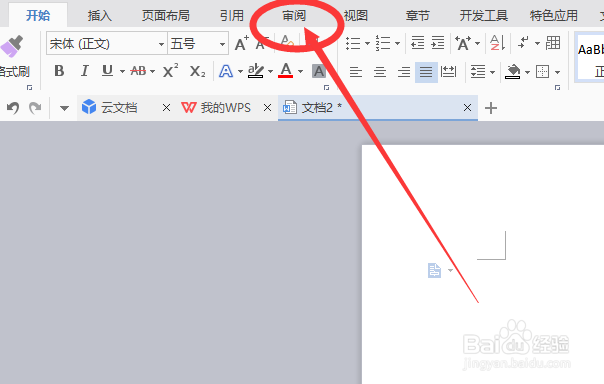This screenshot has width=604, height=384.
Task: Center align text
Action: click(x=380, y=72)
